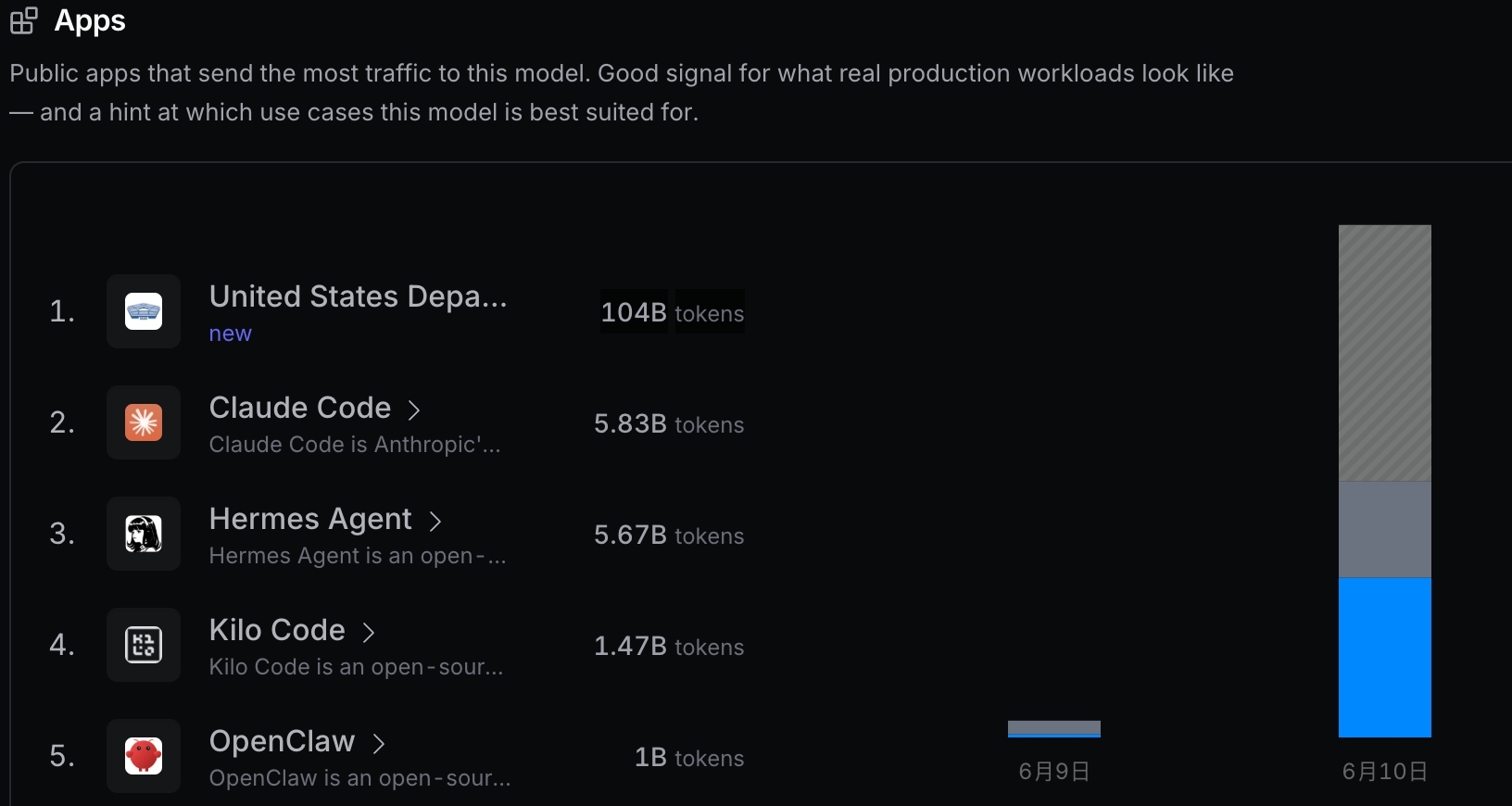Click the small bar above 6月9日

(1054, 728)
